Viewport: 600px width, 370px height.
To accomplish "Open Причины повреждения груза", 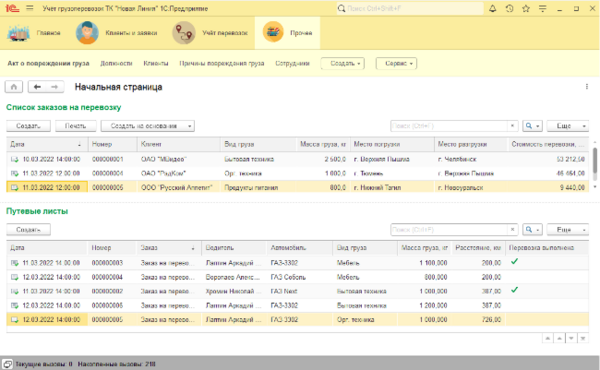I will click(x=222, y=64).
